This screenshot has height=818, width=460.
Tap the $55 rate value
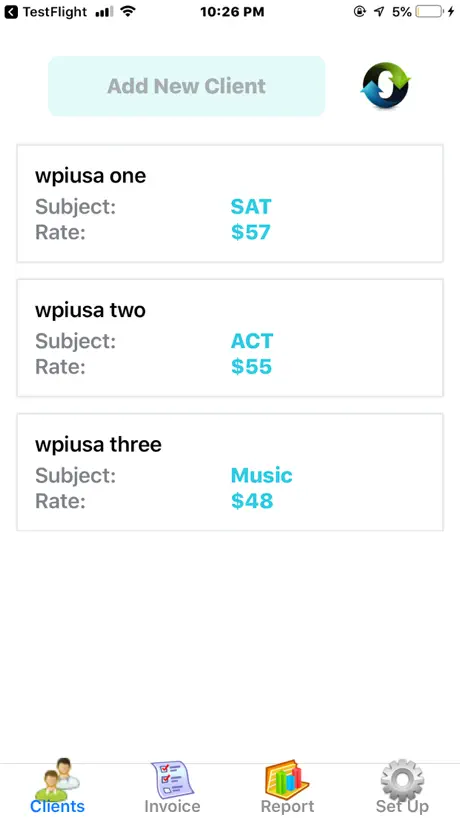(x=252, y=367)
